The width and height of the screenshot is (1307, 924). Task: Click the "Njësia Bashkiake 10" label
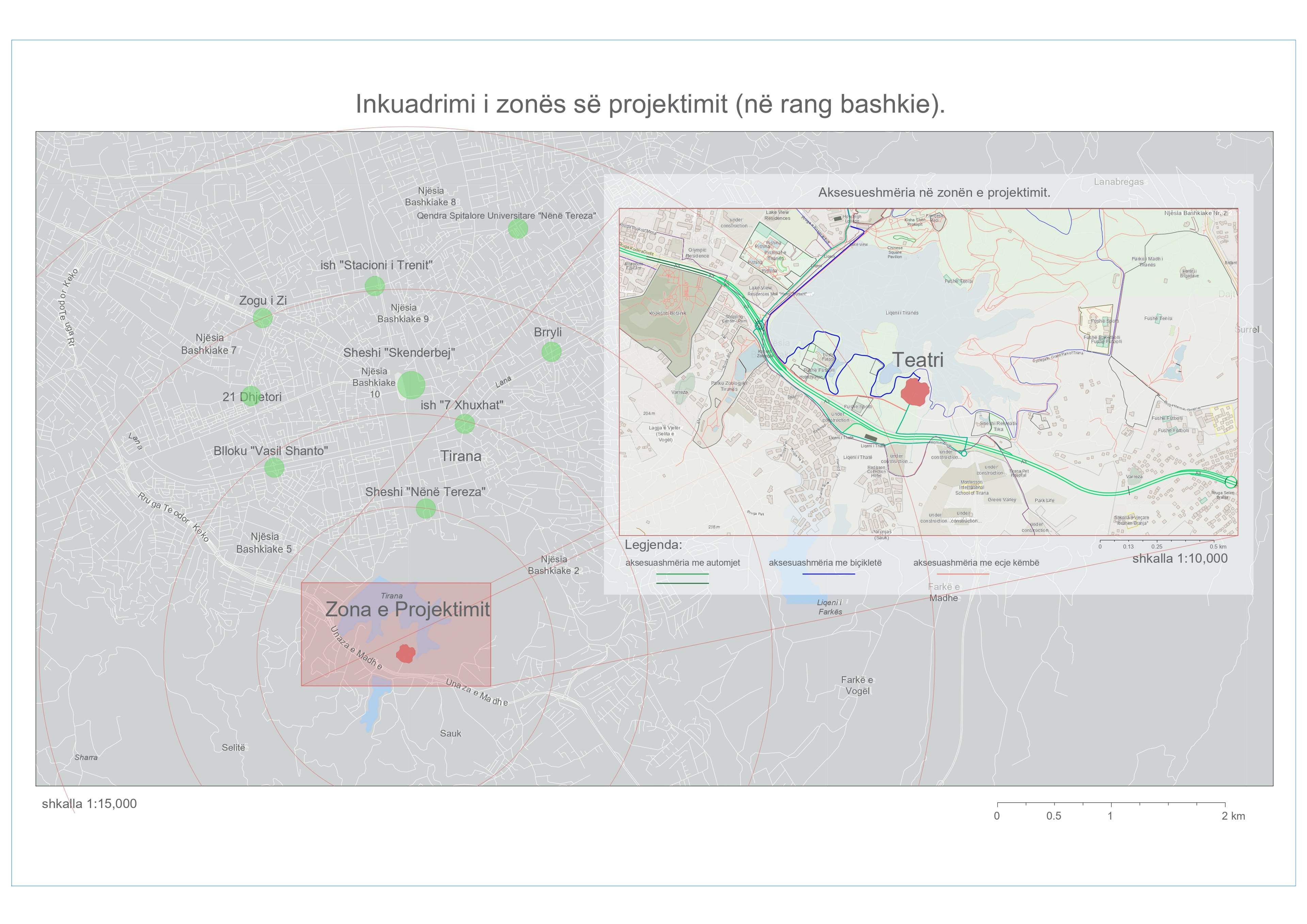coord(374,382)
